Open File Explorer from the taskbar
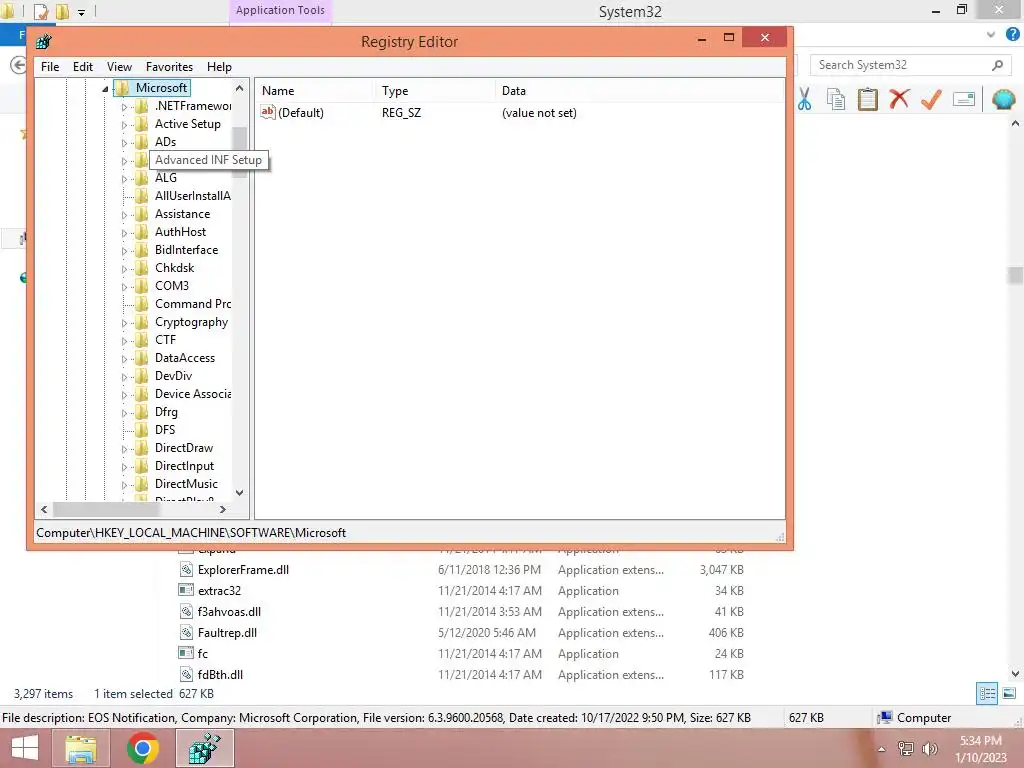1024x768 pixels. (x=81, y=748)
